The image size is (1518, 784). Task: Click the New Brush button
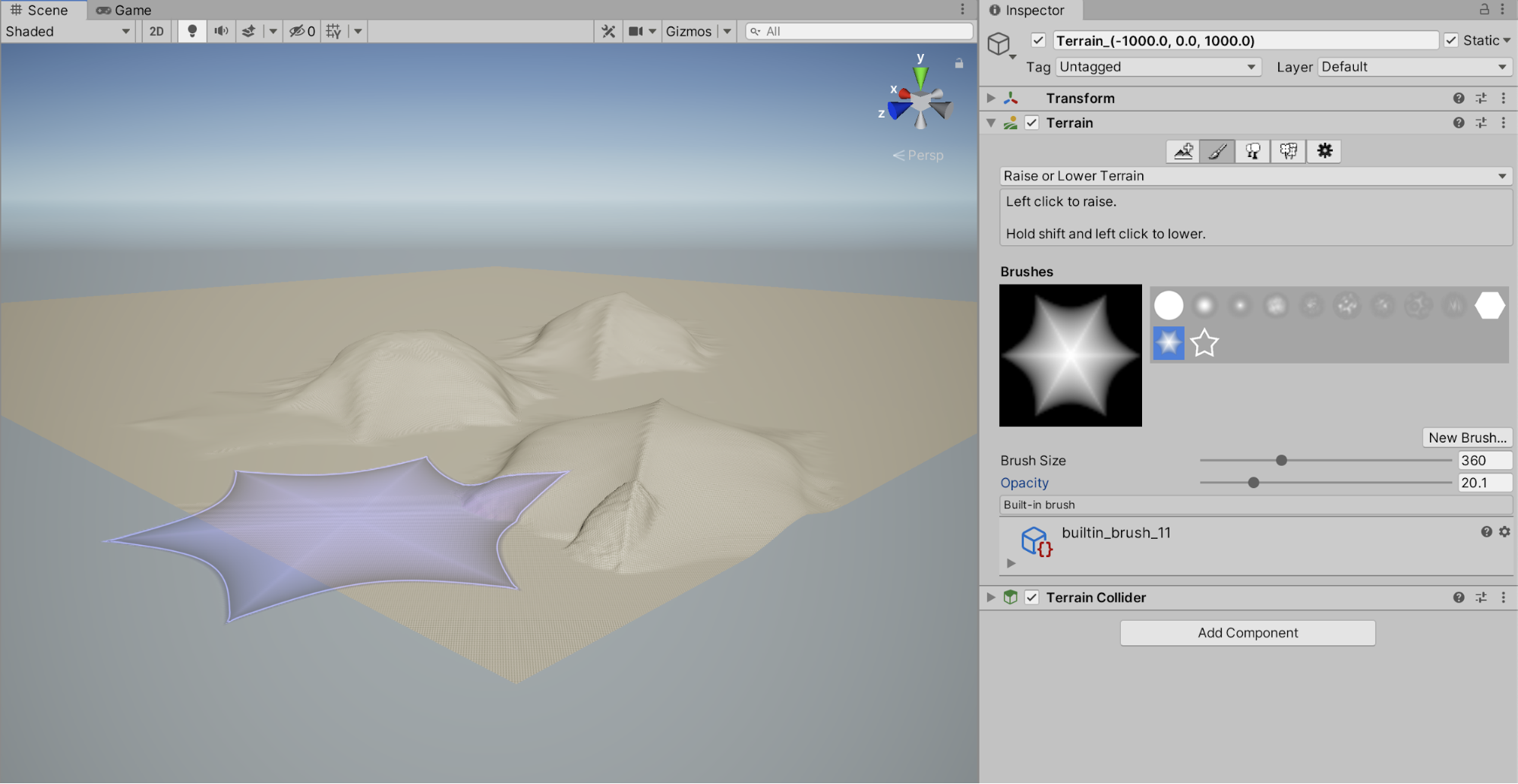click(x=1466, y=438)
